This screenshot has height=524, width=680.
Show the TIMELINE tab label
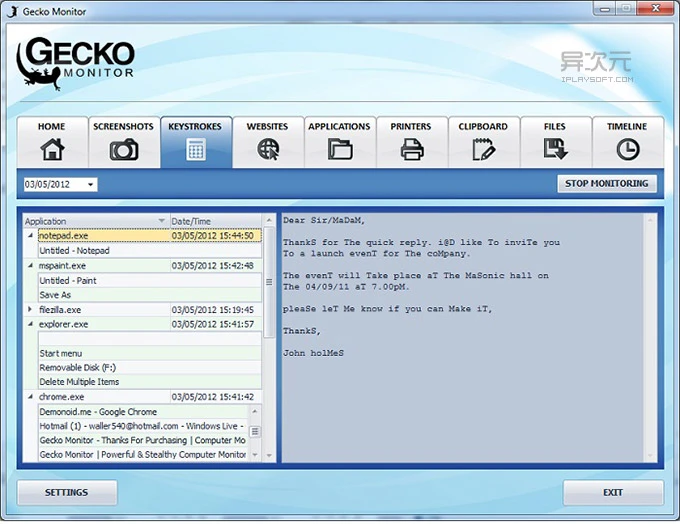click(627, 127)
